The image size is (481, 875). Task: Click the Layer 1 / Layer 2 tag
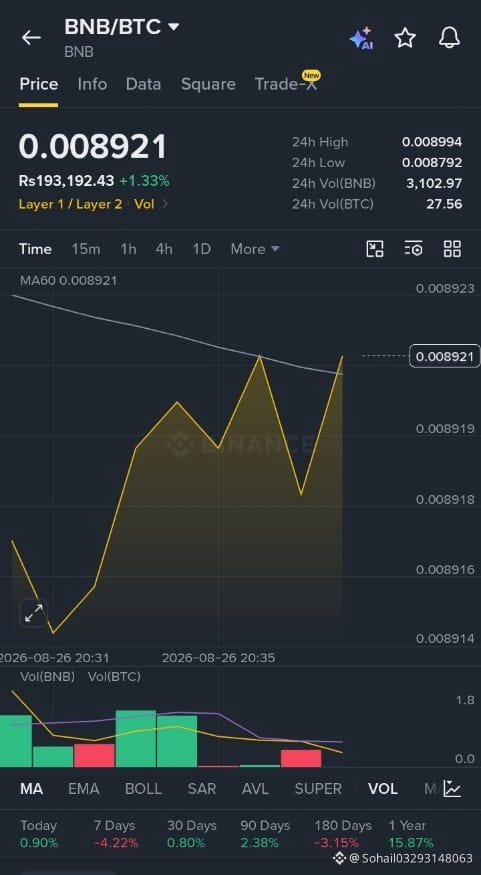pos(70,204)
